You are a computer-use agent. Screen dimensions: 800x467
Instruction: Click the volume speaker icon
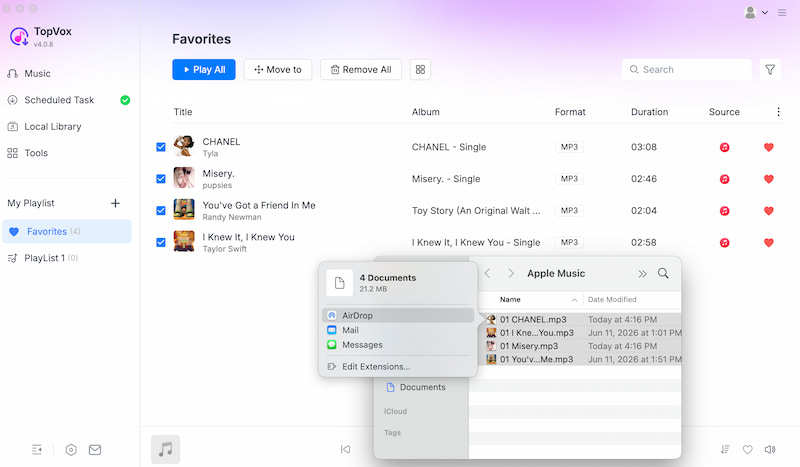[770, 450]
